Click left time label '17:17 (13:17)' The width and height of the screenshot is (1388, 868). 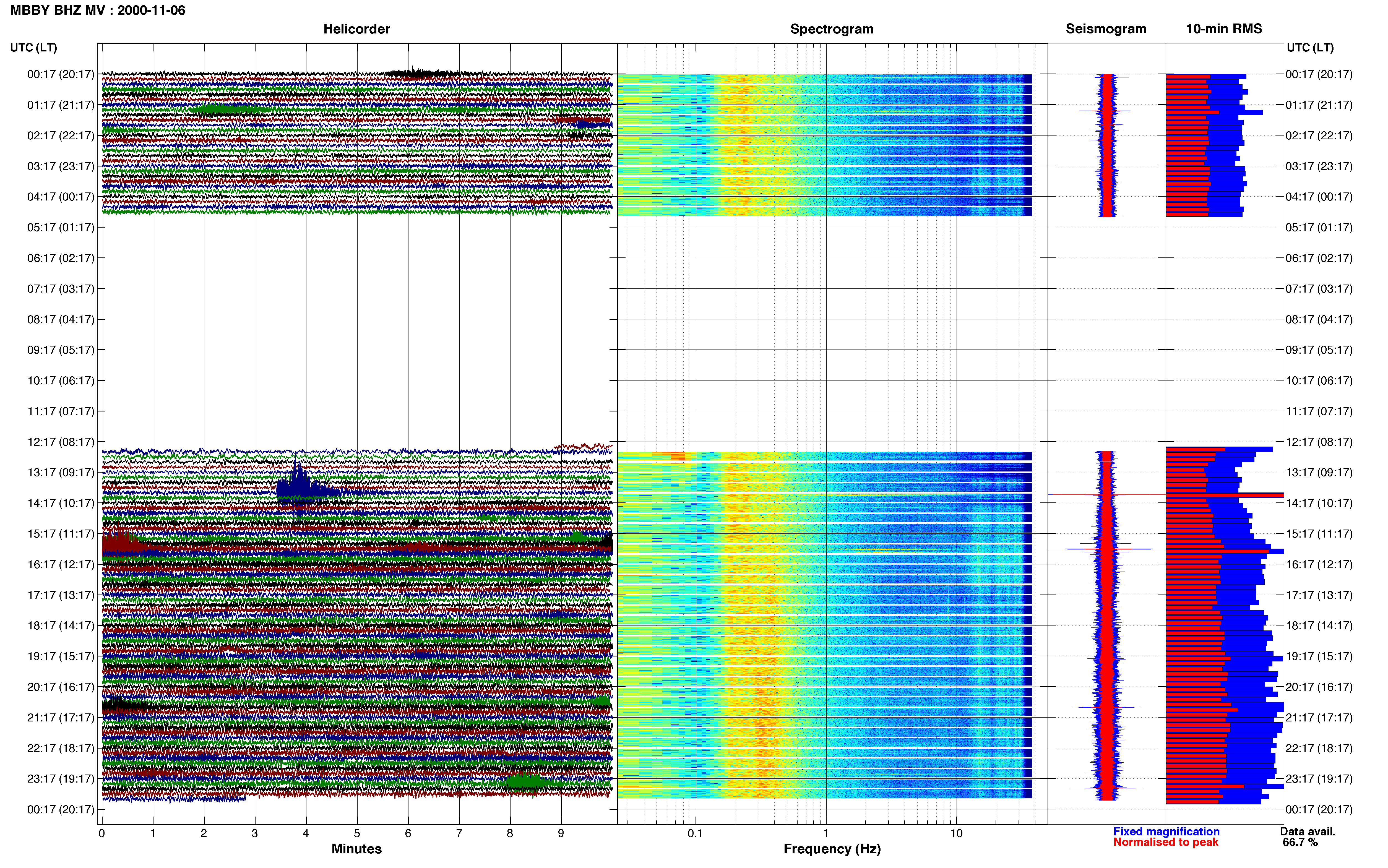61,595
